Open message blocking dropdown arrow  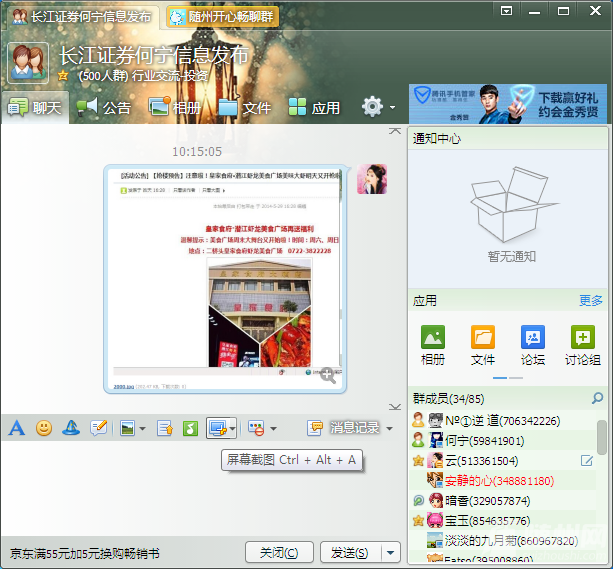click(273, 429)
